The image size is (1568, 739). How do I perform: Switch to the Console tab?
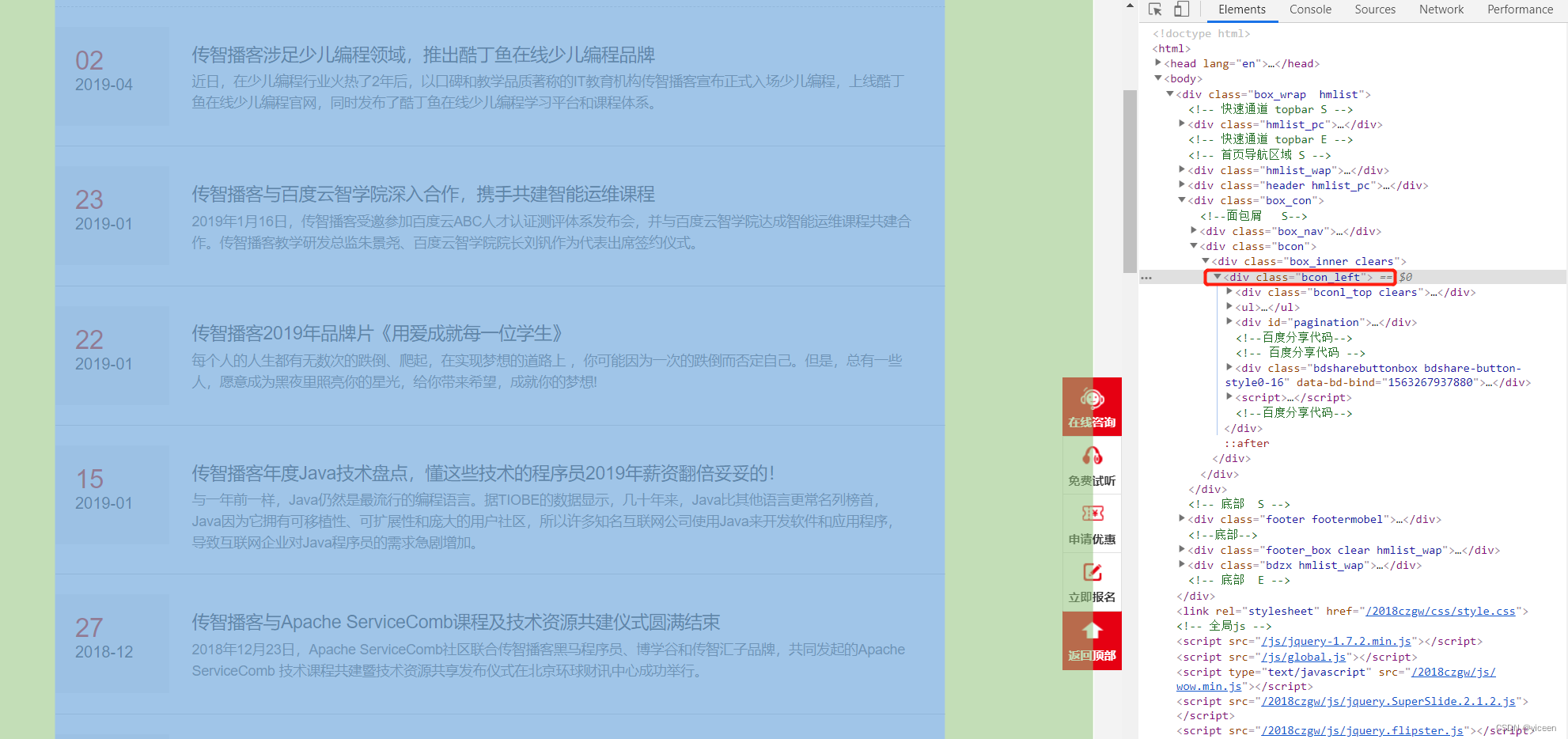click(x=1310, y=9)
